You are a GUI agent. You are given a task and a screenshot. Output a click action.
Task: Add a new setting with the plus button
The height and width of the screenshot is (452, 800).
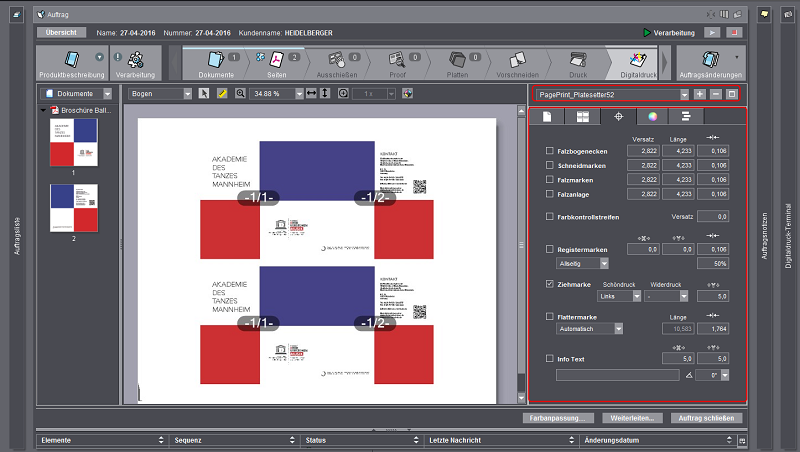pos(699,94)
